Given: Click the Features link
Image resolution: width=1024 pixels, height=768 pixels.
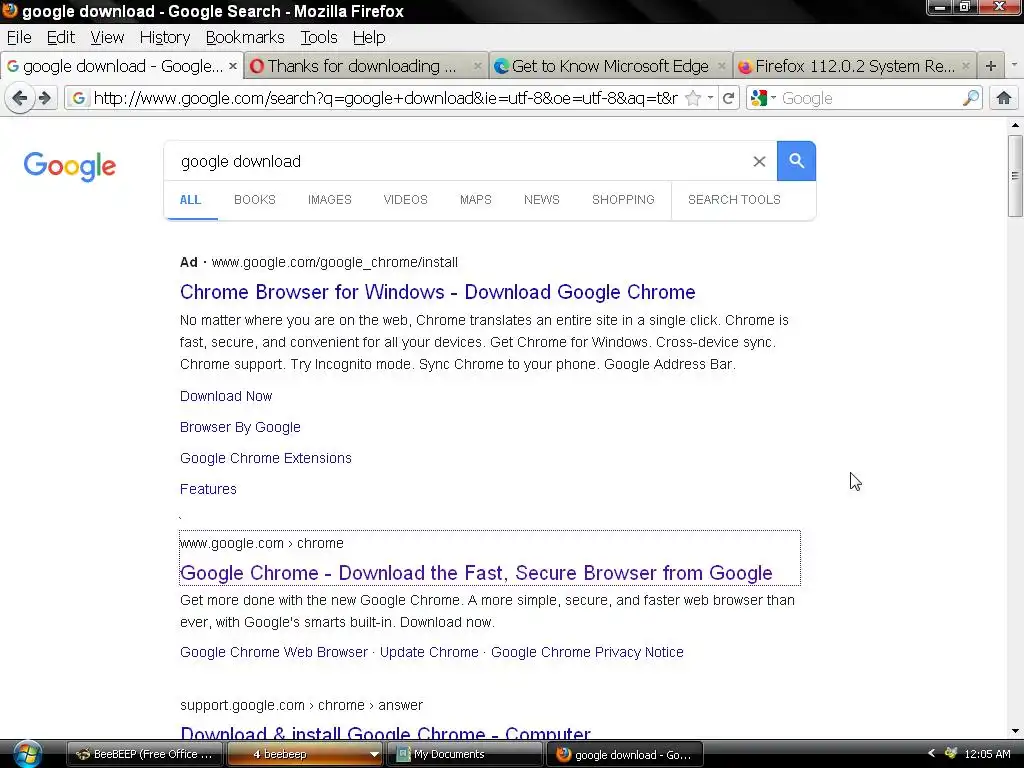Looking at the screenshot, I should pos(208,489).
